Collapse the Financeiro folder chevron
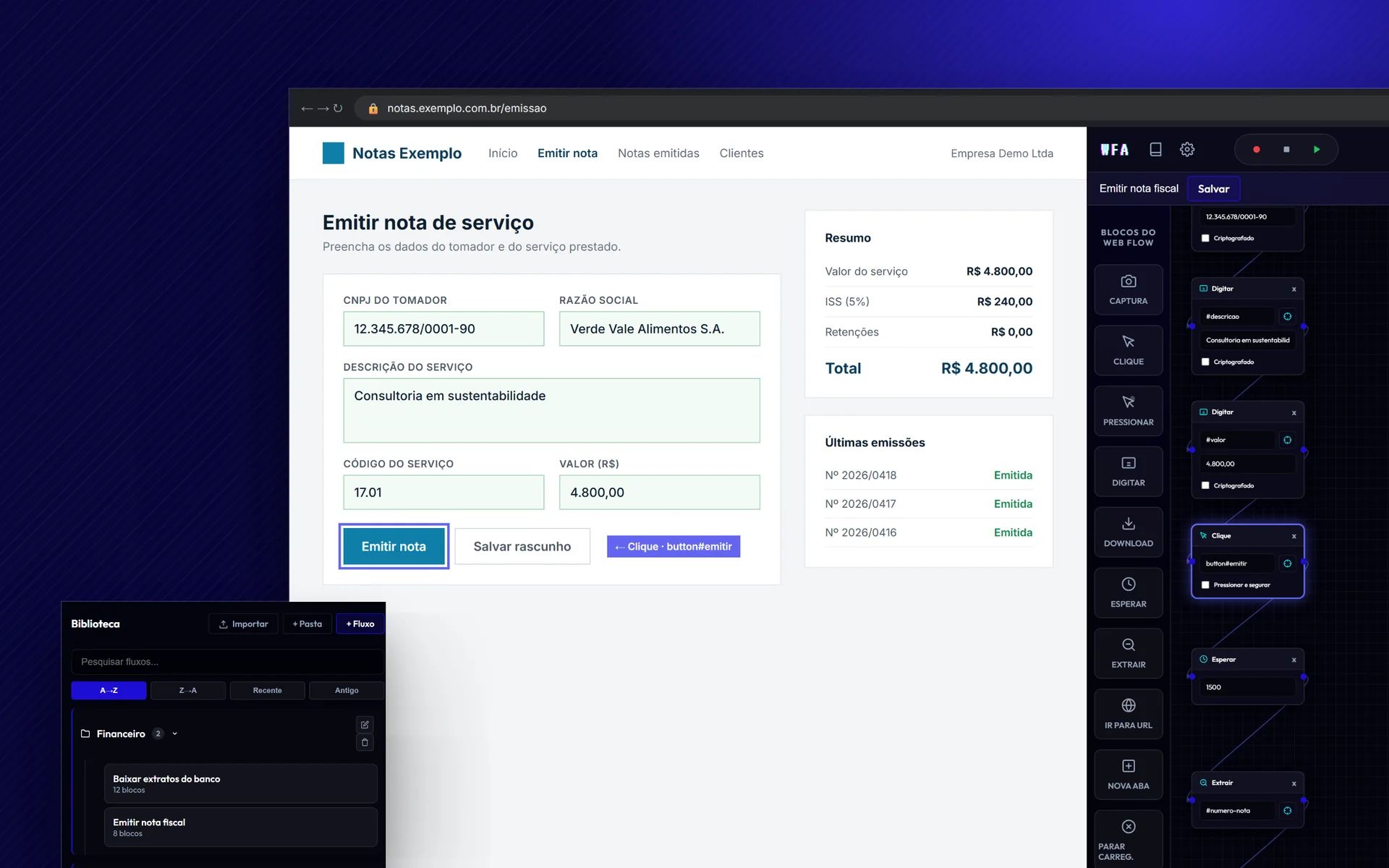 (174, 734)
